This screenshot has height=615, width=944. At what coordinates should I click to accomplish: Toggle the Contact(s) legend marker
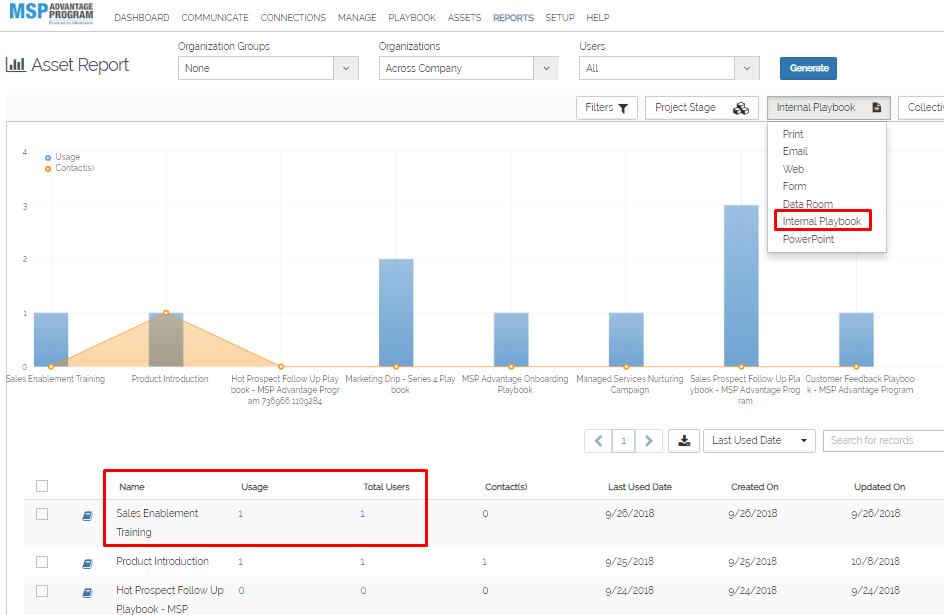point(48,169)
